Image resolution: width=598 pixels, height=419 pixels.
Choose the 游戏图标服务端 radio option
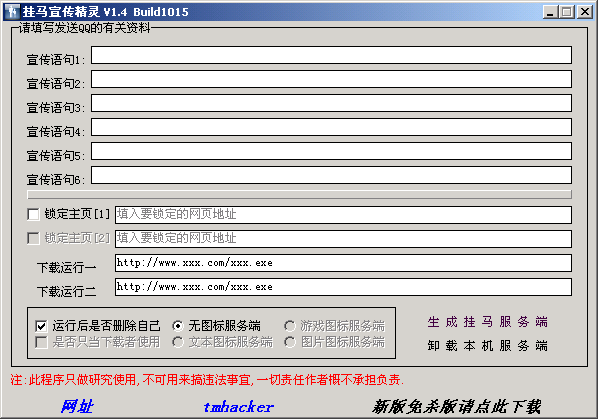pos(289,326)
